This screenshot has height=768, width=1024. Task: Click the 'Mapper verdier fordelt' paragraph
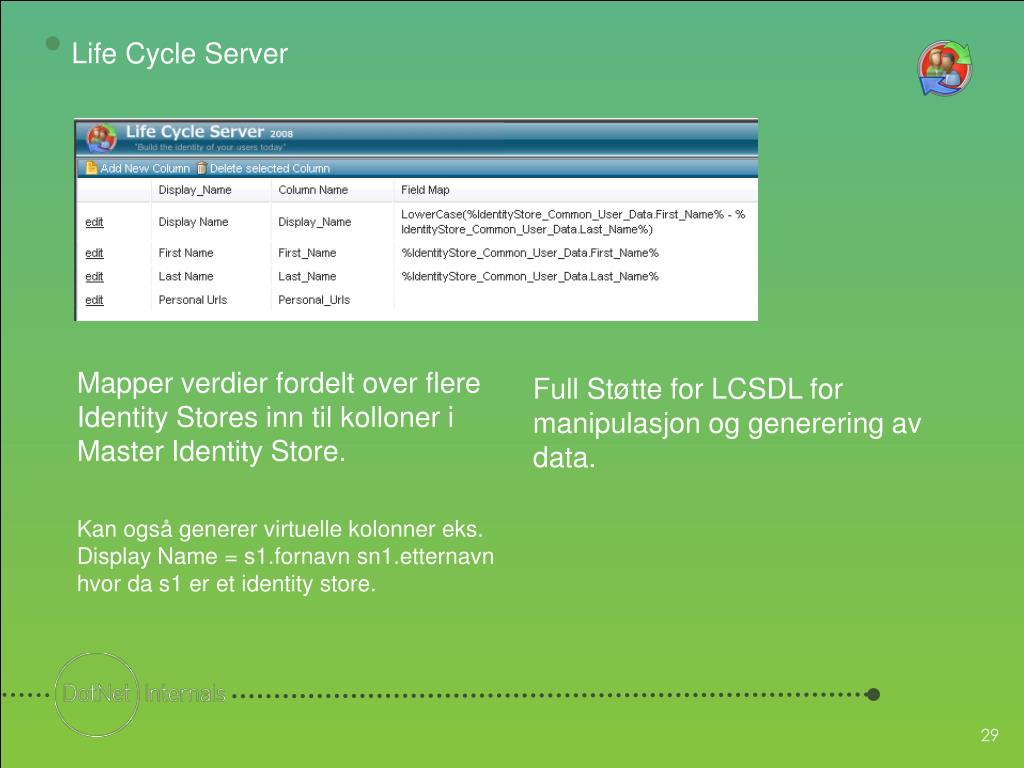click(278, 417)
